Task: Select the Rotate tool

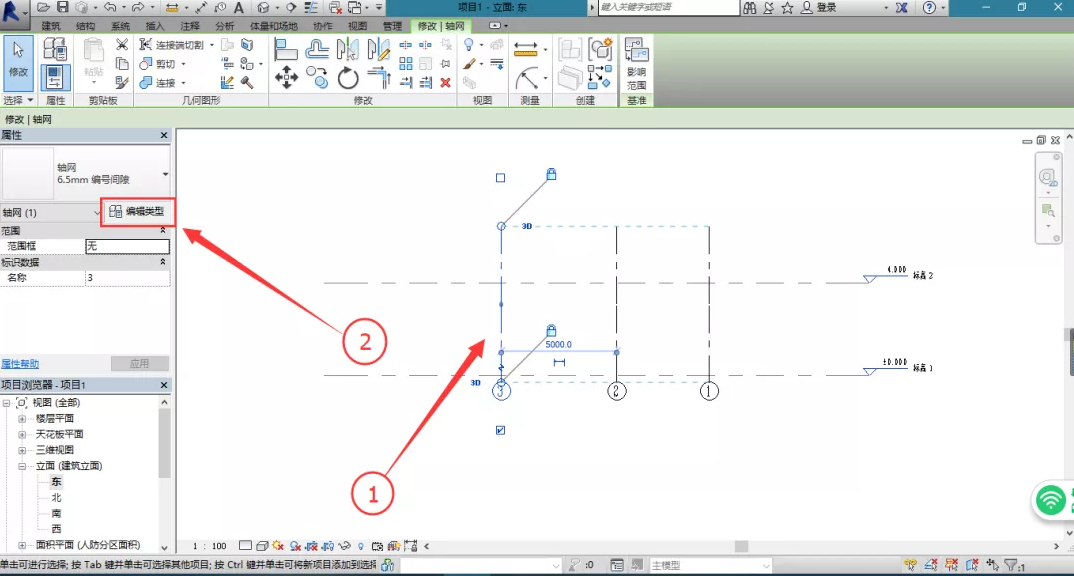Action: 347,77
